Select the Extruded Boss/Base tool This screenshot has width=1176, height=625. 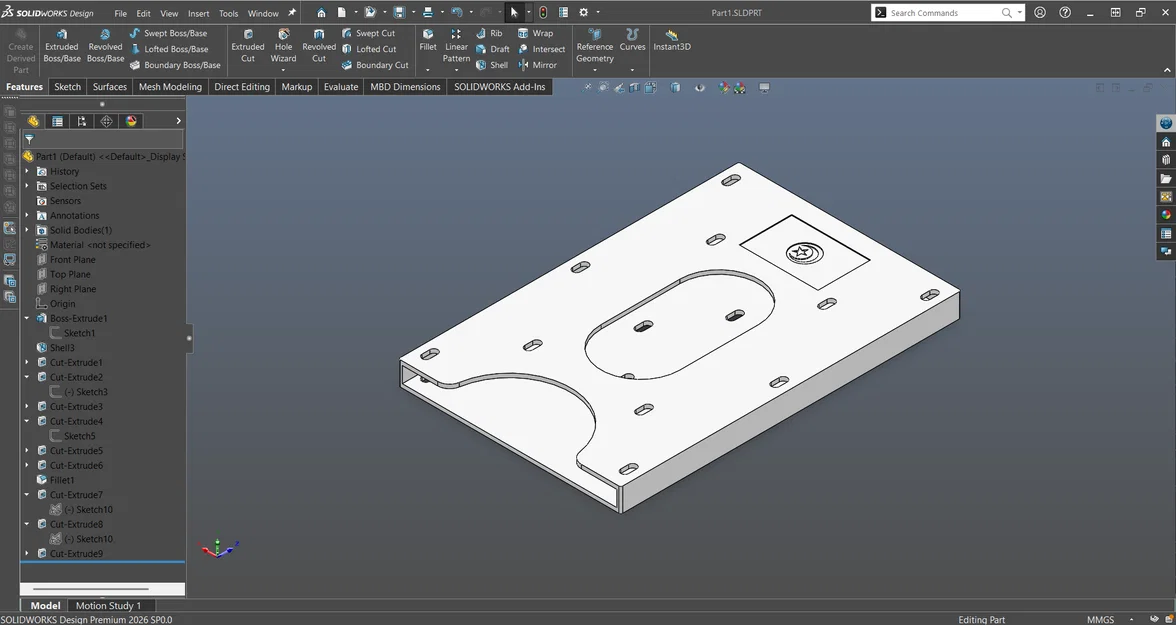(x=62, y=46)
